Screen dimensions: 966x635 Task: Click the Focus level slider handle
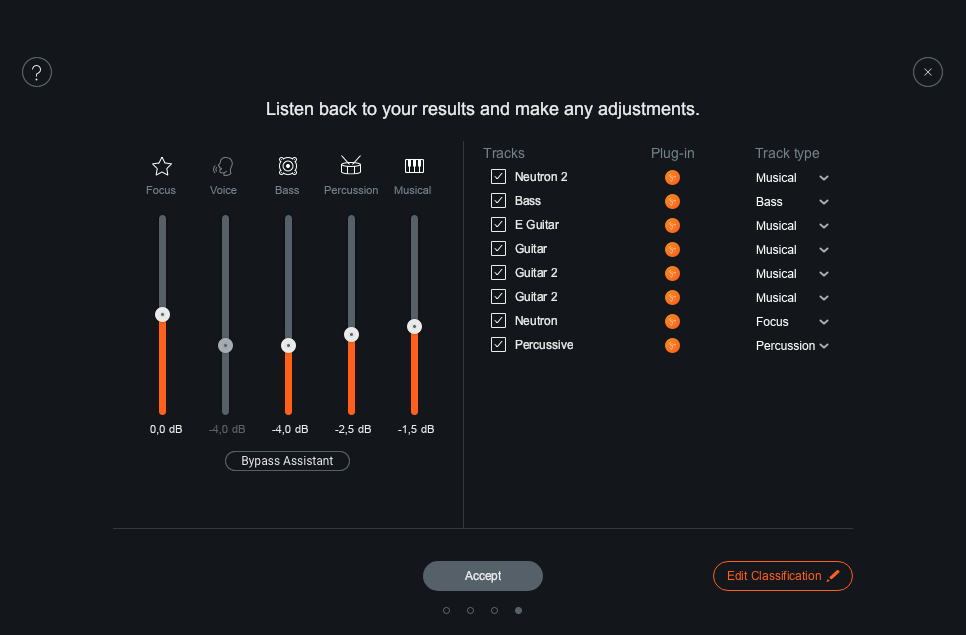[162, 314]
